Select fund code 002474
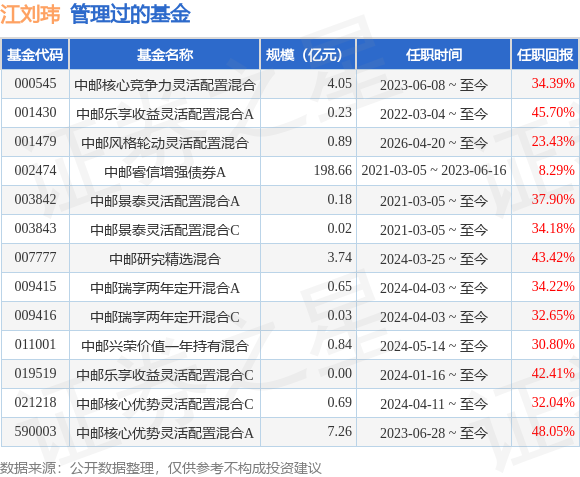This screenshot has height=477, width=580. pos(35,171)
